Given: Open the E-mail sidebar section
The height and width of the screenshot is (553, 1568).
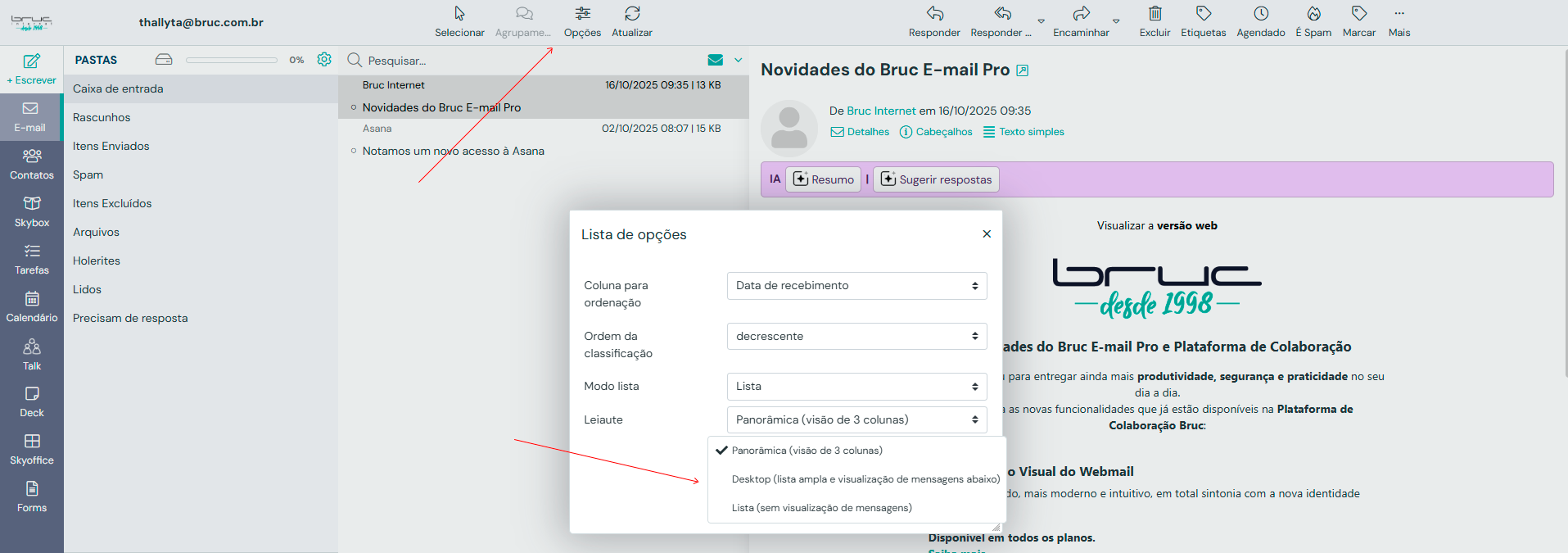Looking at the screenshot, I should [30, 117].
